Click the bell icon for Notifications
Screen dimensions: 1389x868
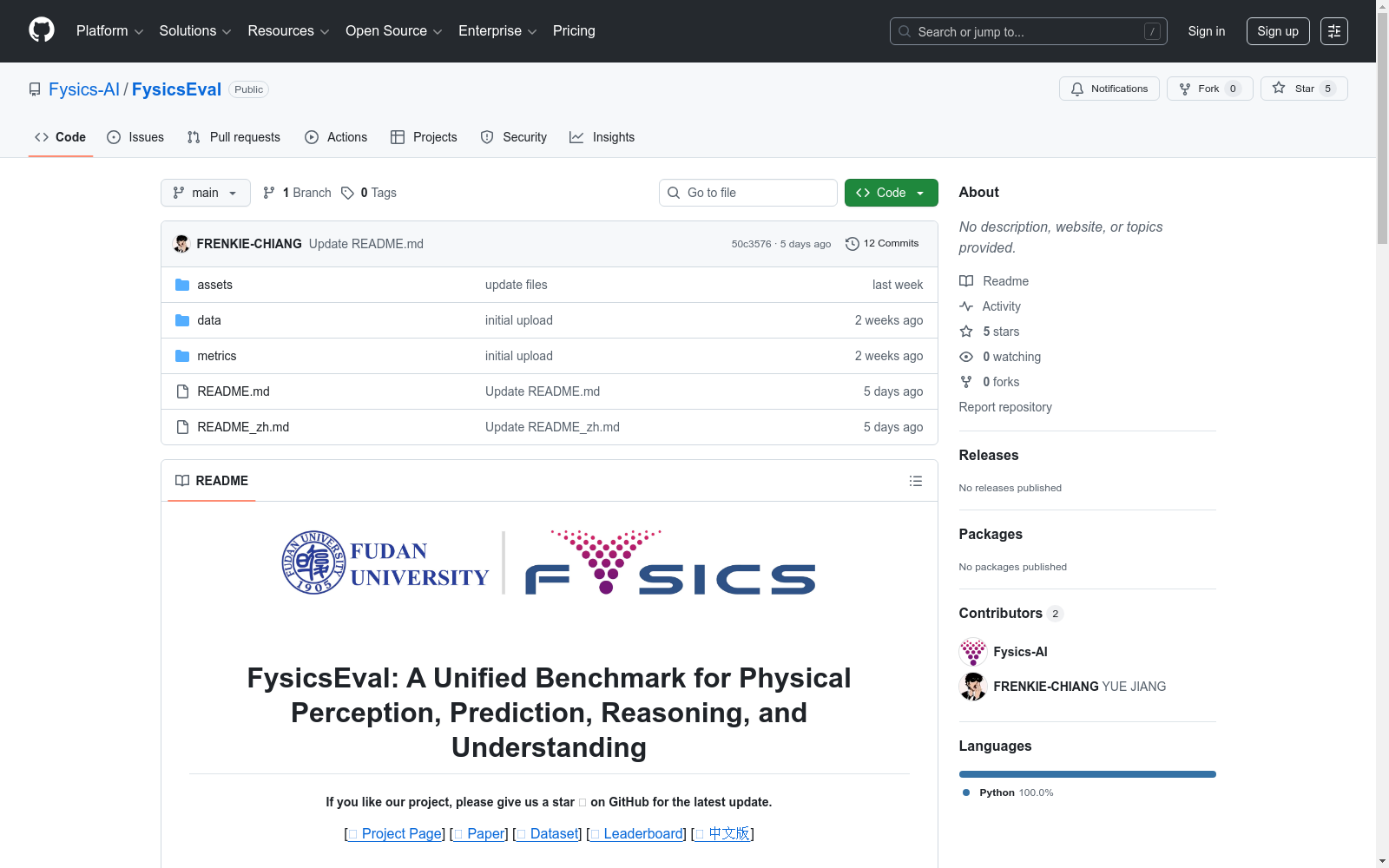[1077, 89]
